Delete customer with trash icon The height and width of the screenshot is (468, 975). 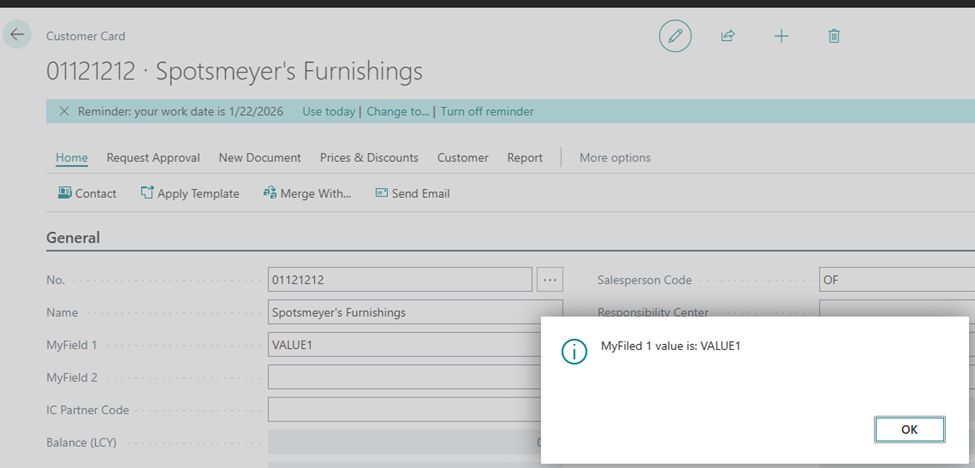click(834, 36)
